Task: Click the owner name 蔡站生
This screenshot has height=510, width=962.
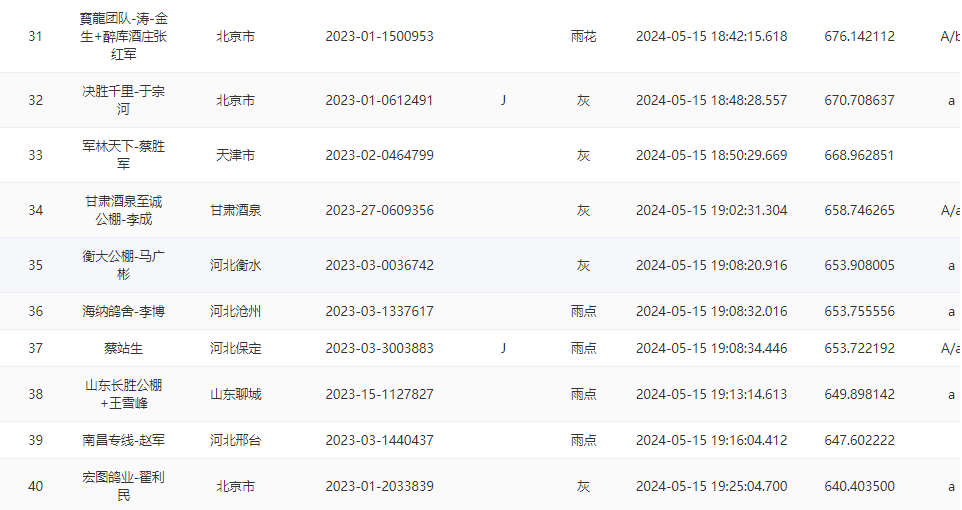Action: tap(124, 348)
